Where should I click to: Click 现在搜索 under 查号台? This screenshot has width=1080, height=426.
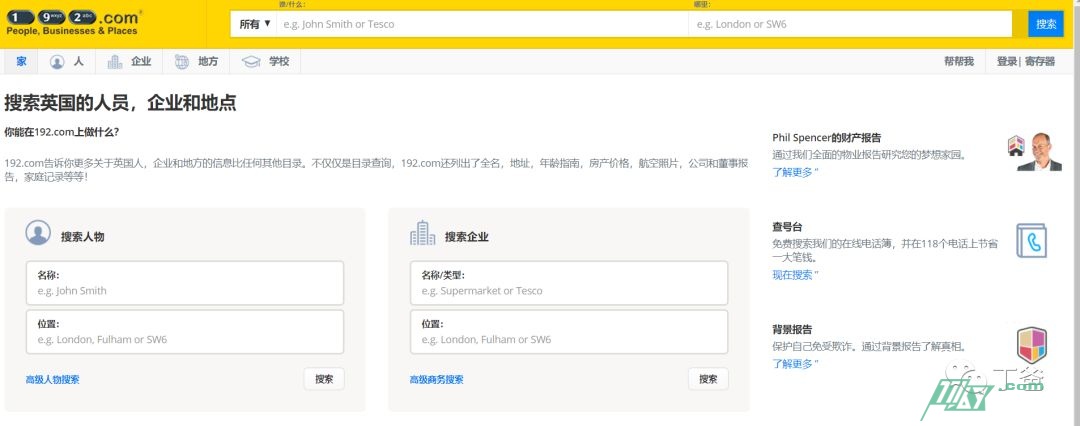point(795,274)
